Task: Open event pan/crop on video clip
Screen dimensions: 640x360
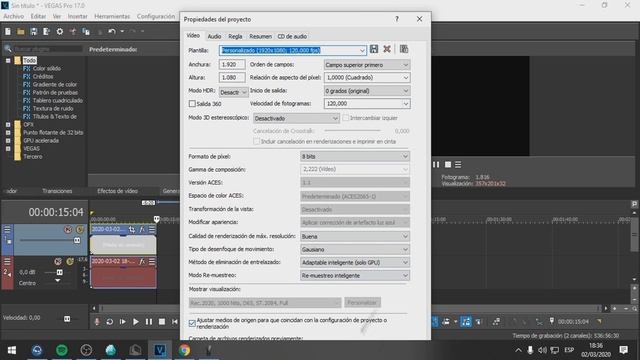Action: click(x=131, y=229)
